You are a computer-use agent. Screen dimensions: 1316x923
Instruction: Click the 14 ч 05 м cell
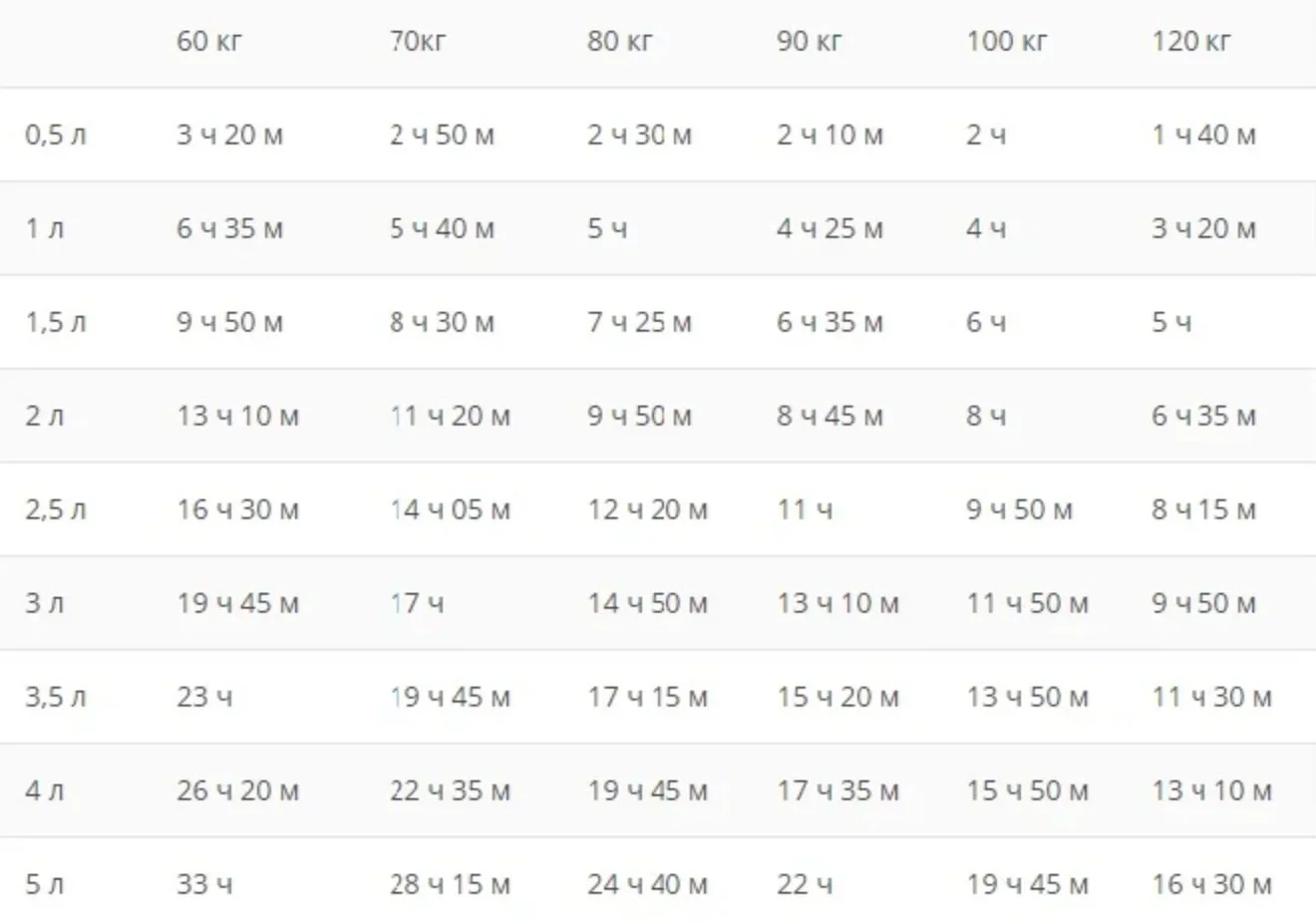[x=450, y=509]
